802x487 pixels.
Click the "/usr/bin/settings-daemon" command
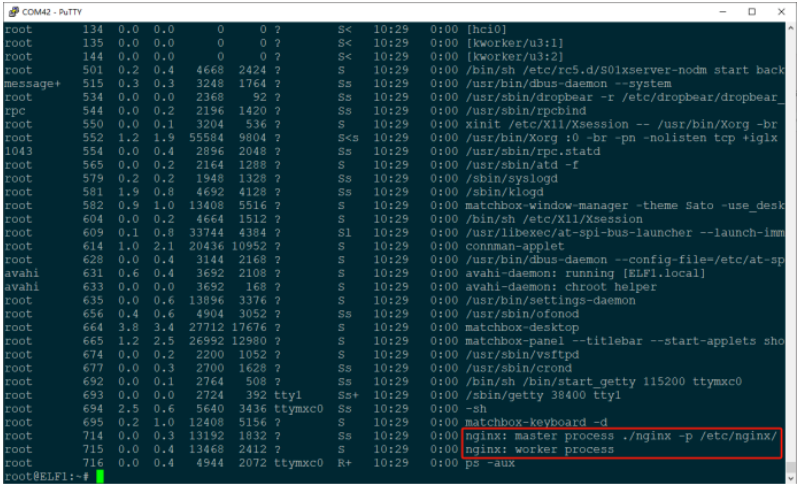(550, 300)
